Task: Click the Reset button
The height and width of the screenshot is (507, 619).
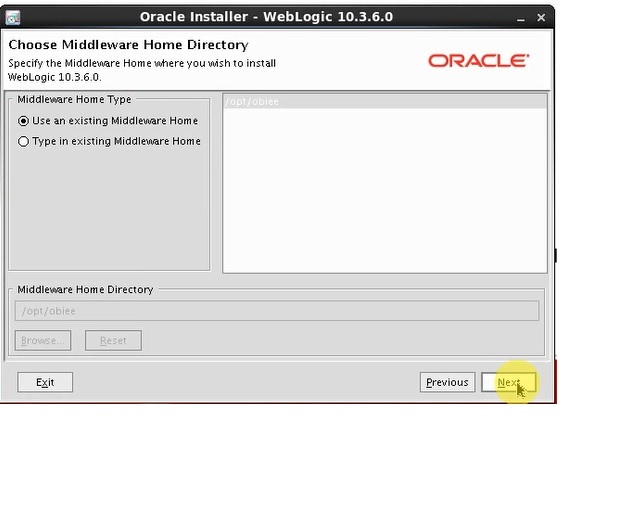Action: (113, 340)
